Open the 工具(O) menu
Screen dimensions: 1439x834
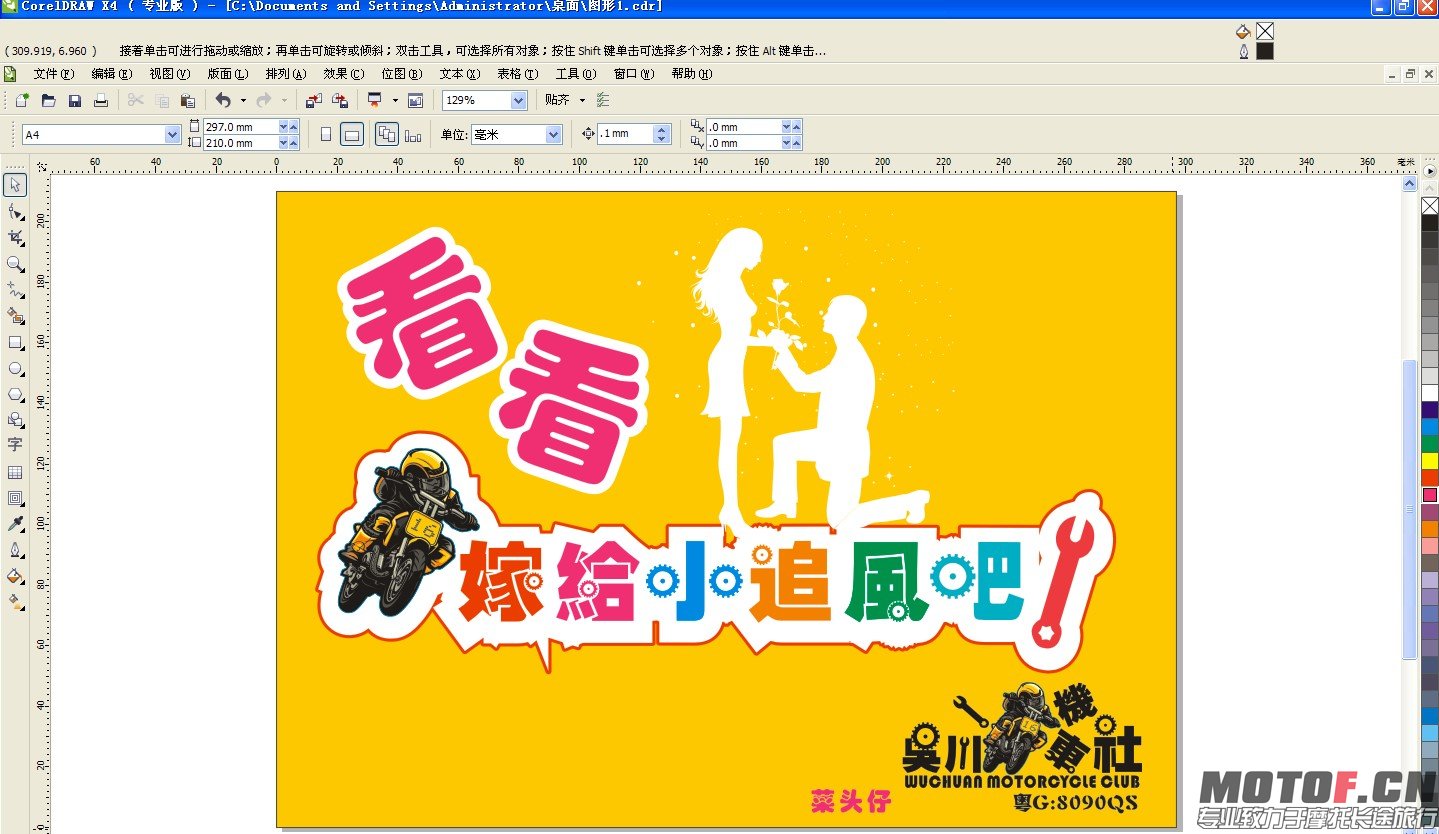[576, 74]
